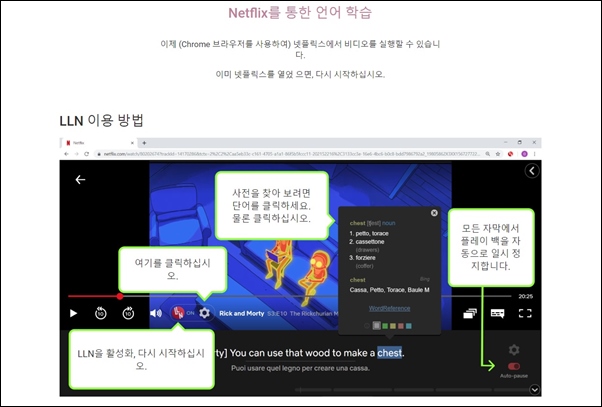Image resolution: width=602 pixels, height=407 pixels.
Task: Bookmark the page with star icon
Action: coord(498,154)
